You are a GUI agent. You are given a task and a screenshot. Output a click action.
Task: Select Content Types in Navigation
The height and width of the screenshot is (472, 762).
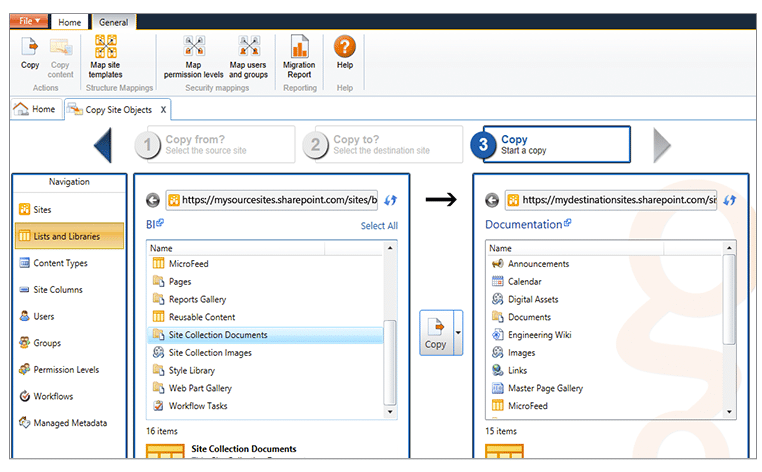click(69, 263)
